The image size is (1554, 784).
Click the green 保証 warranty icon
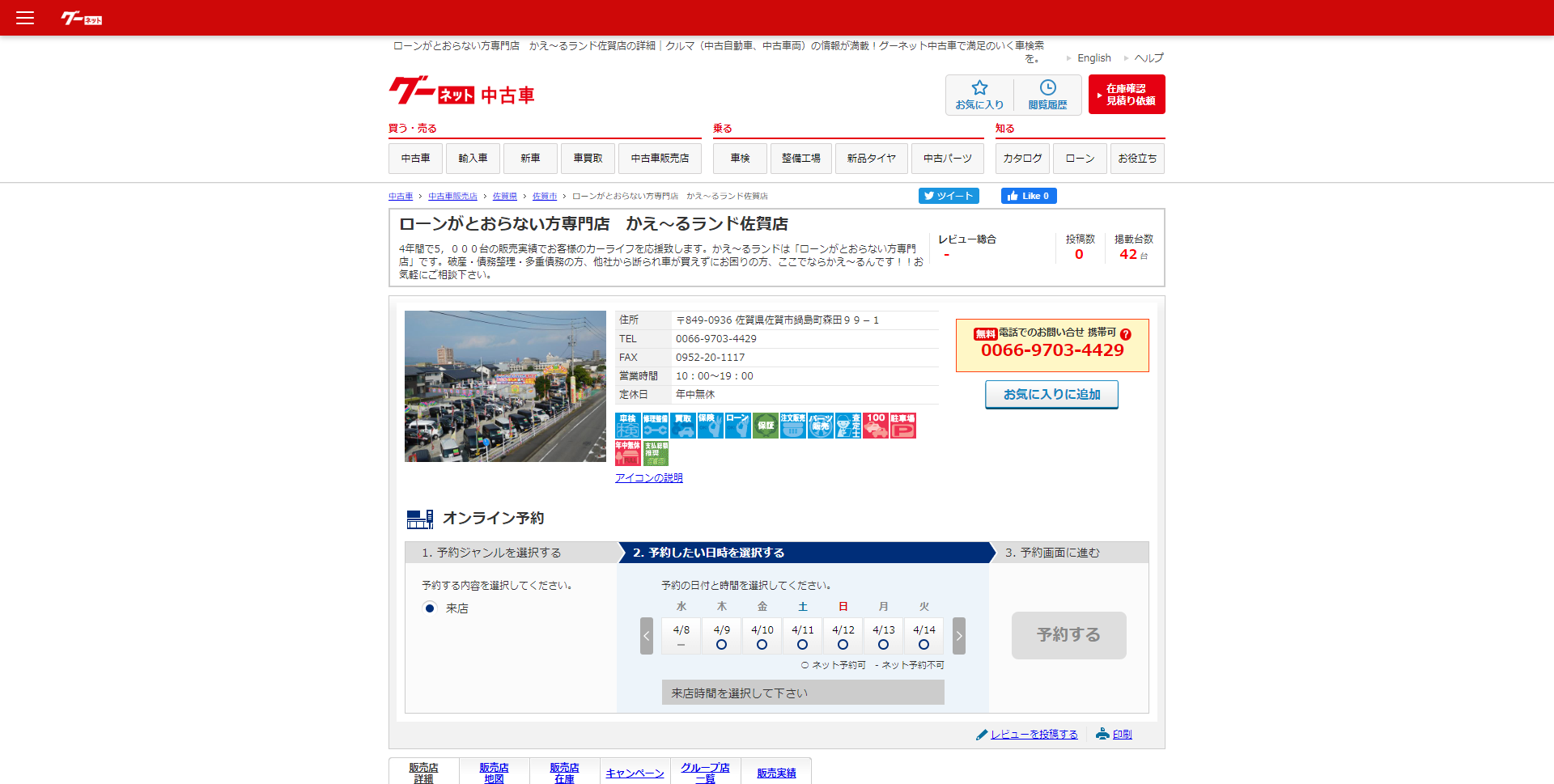(x=766, y=426)
